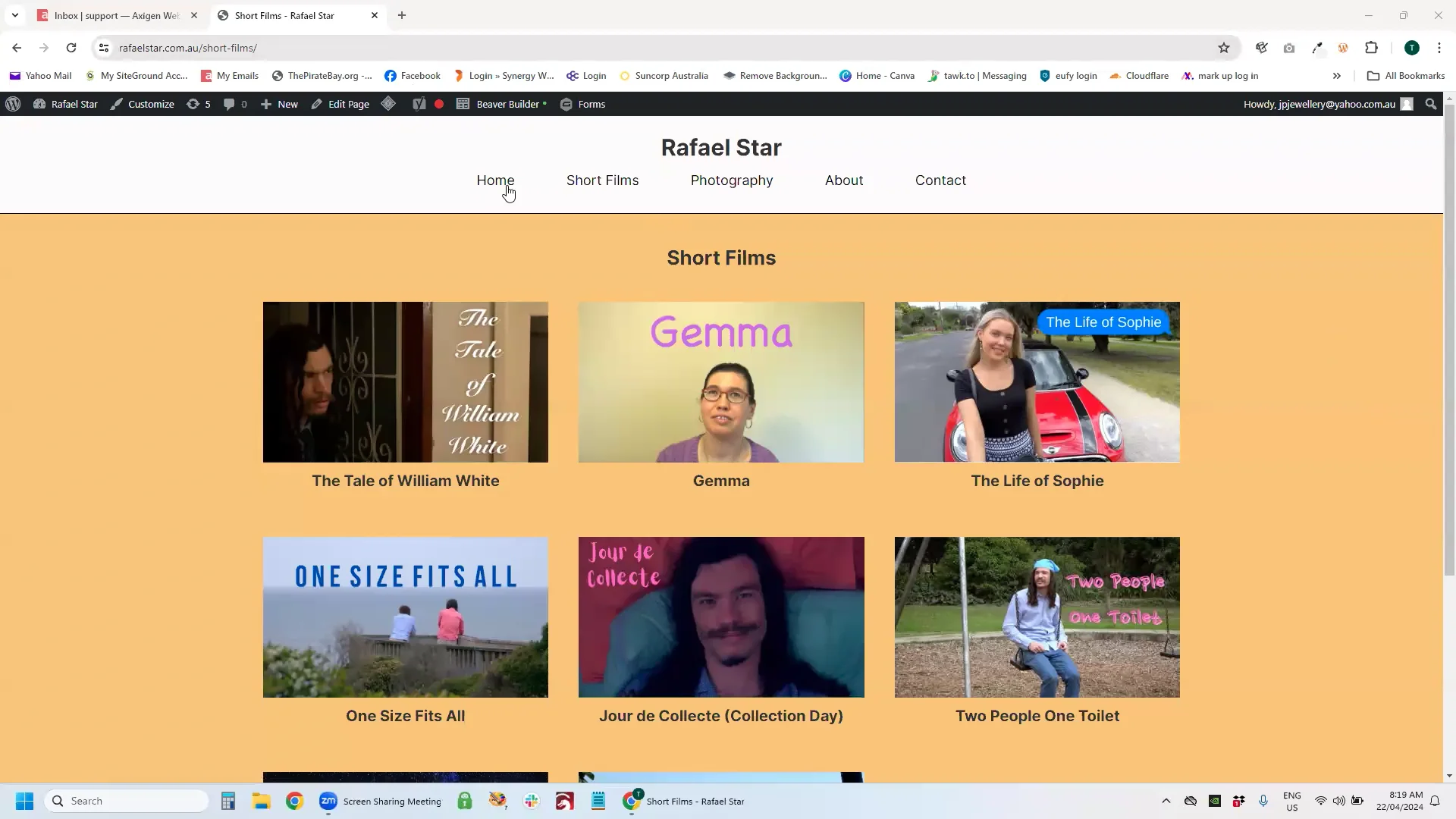Select Photography in the site navigation
Viewport: 1456px width, 819px height.
731,180
